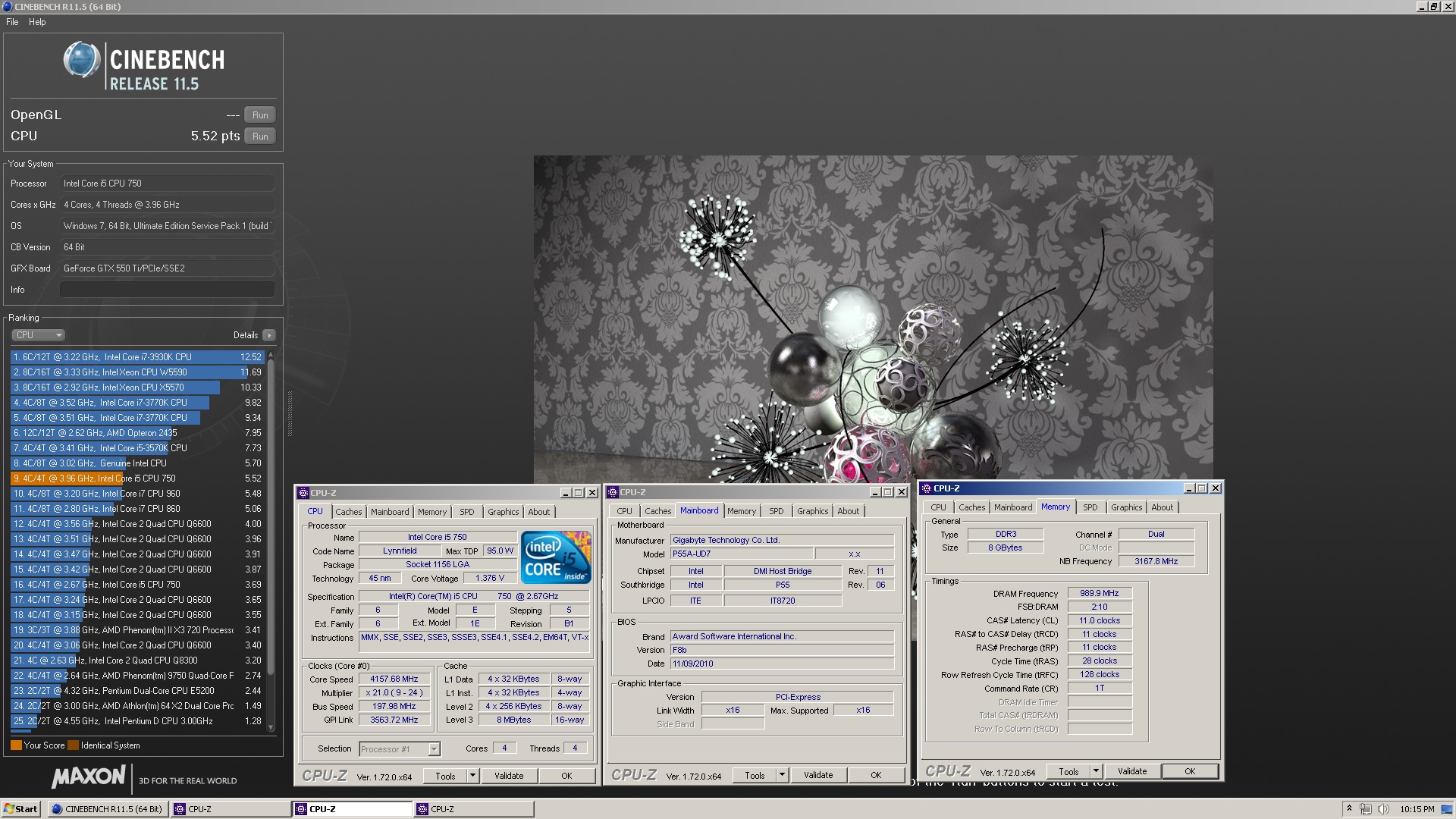
Task: Switch to third CPU-Z taskbar button
Action: pos(473,809)
